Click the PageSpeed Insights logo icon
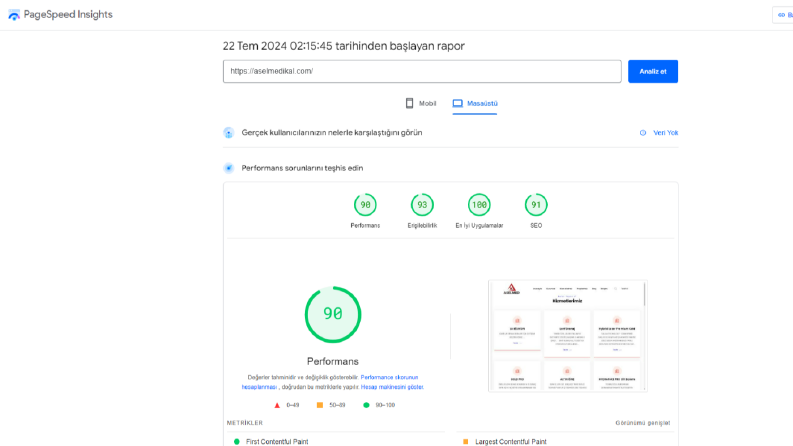 coord(14,15)
